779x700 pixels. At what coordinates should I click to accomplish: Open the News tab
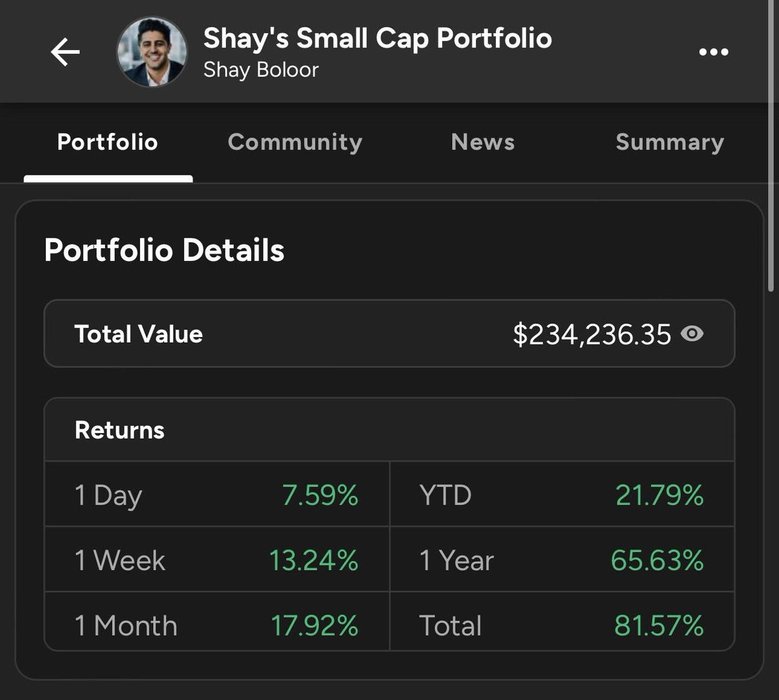pos(482,142)
